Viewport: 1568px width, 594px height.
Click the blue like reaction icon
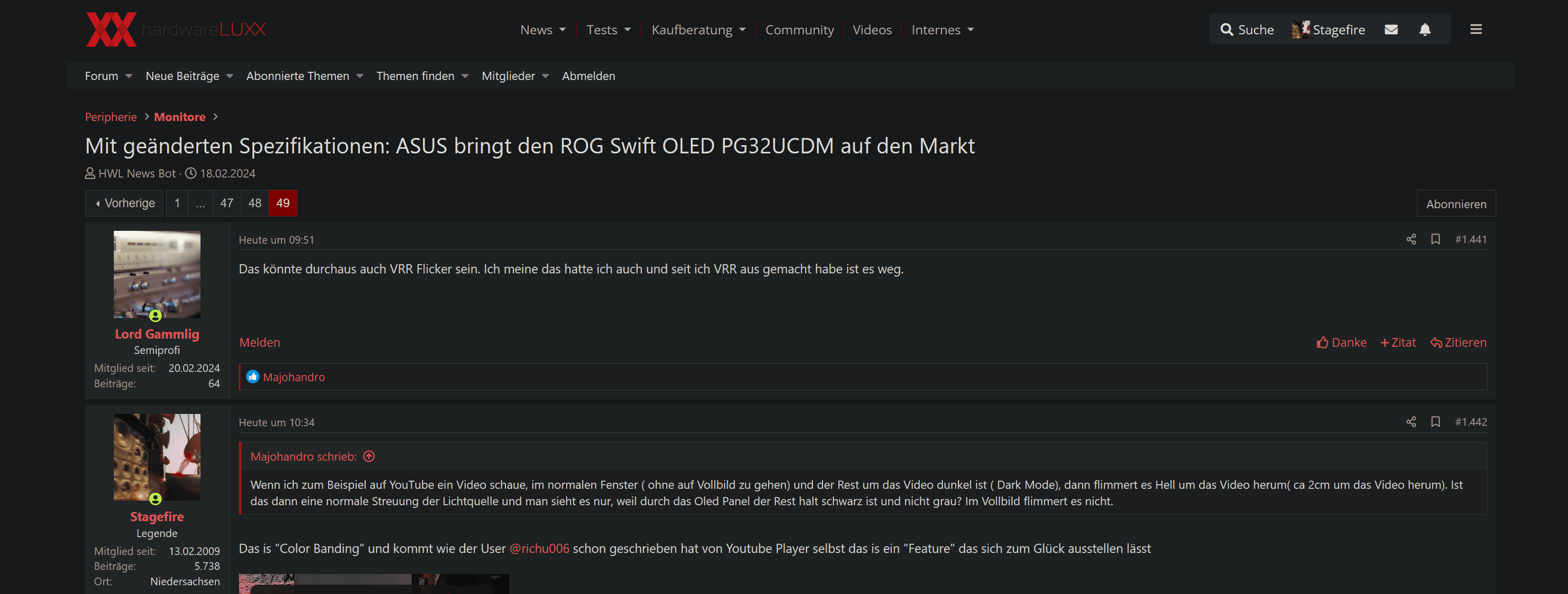253,377
